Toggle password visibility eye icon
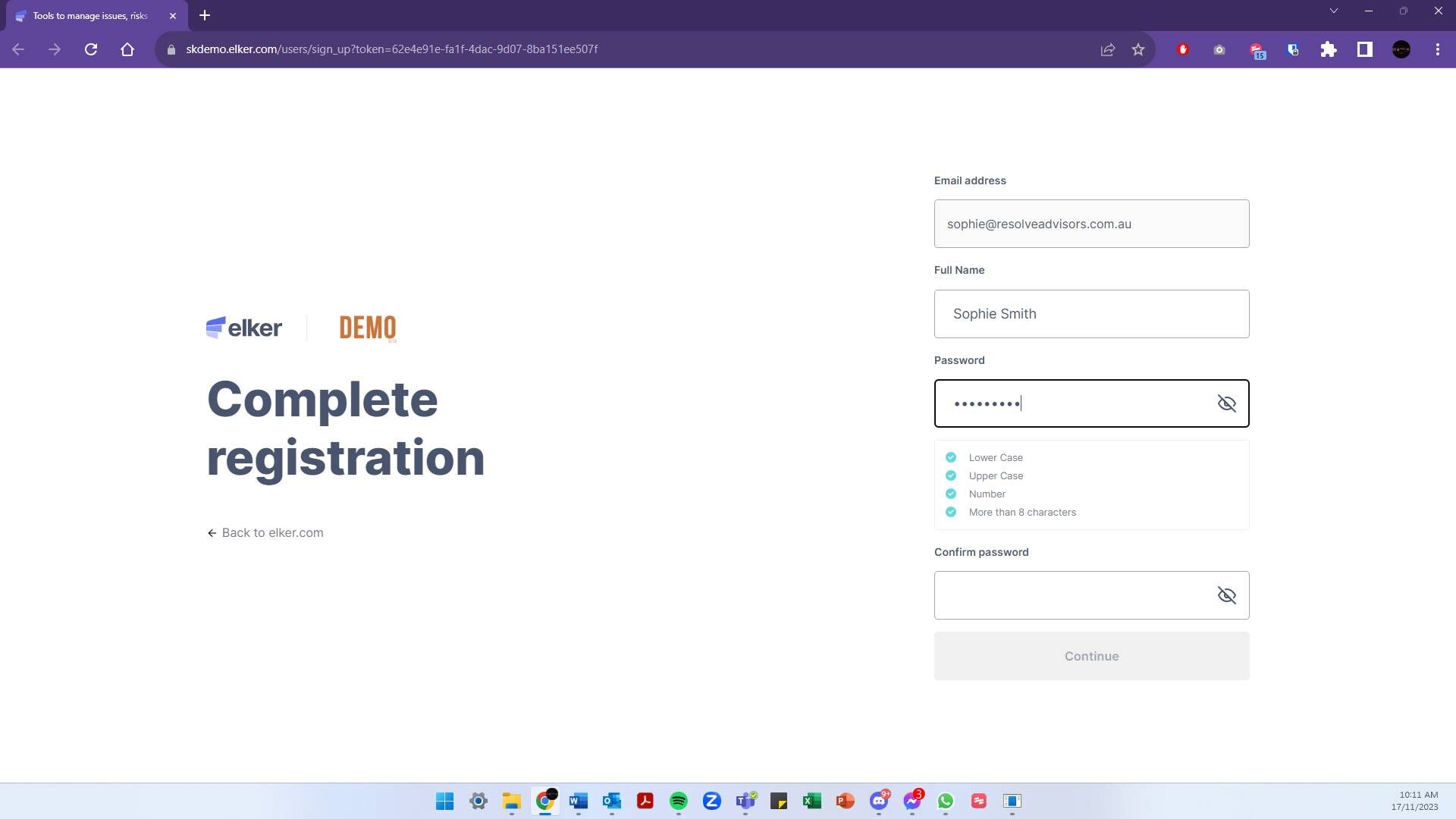1456x819 pixels. pyautogui.click(x=1226, y=403)
